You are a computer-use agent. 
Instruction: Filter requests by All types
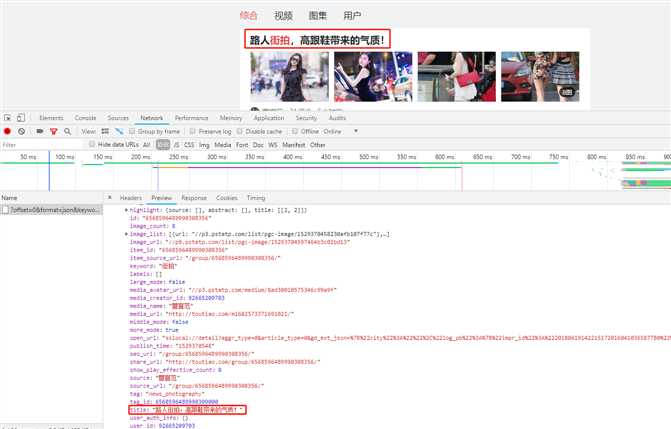[146, 145]
